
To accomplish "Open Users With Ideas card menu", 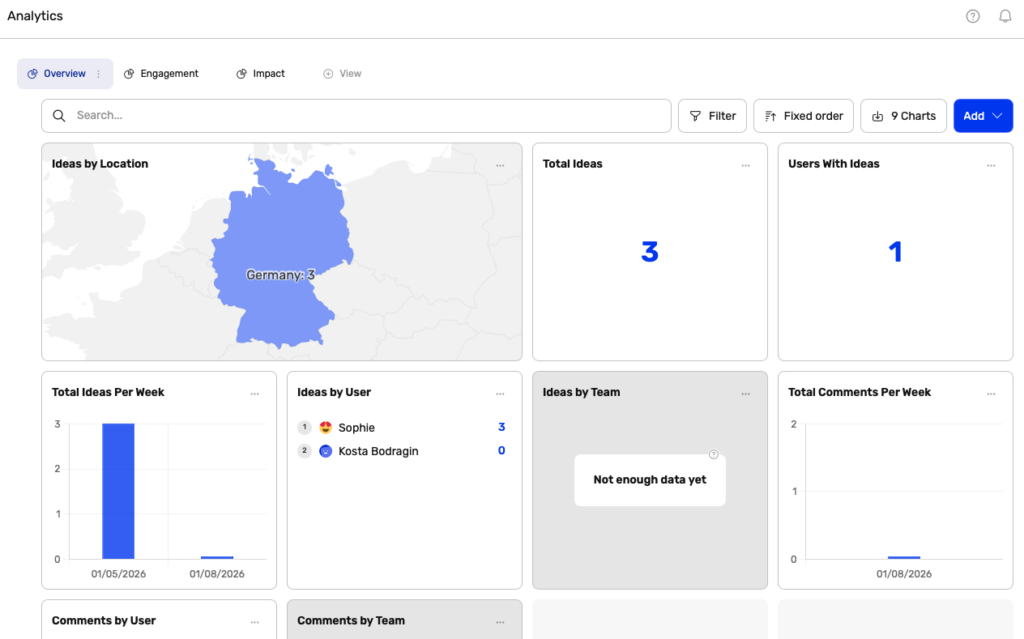I will [991, 165].
